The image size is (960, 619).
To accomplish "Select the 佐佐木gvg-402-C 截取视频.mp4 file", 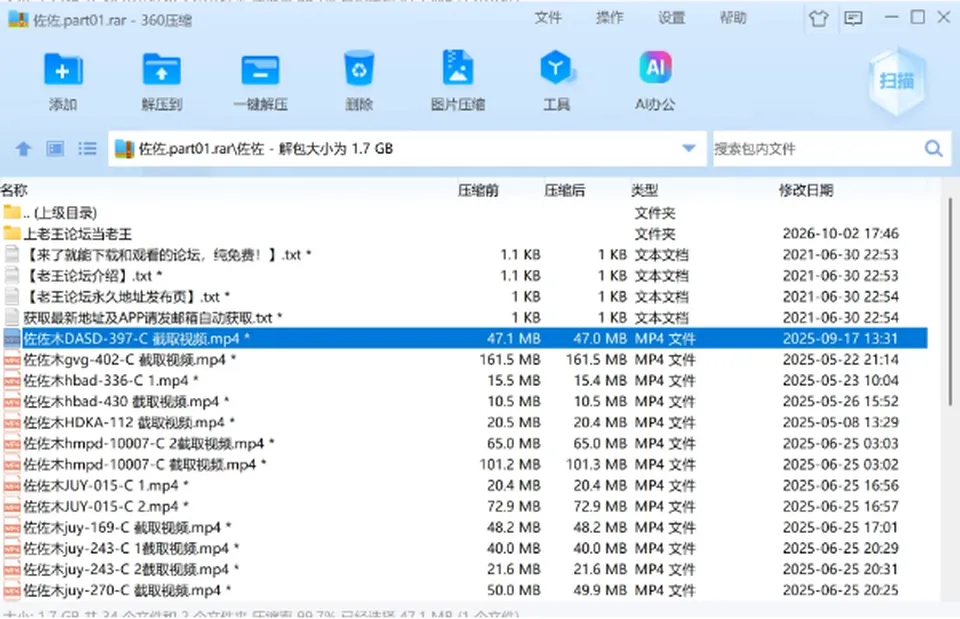I will click(129, 359).
